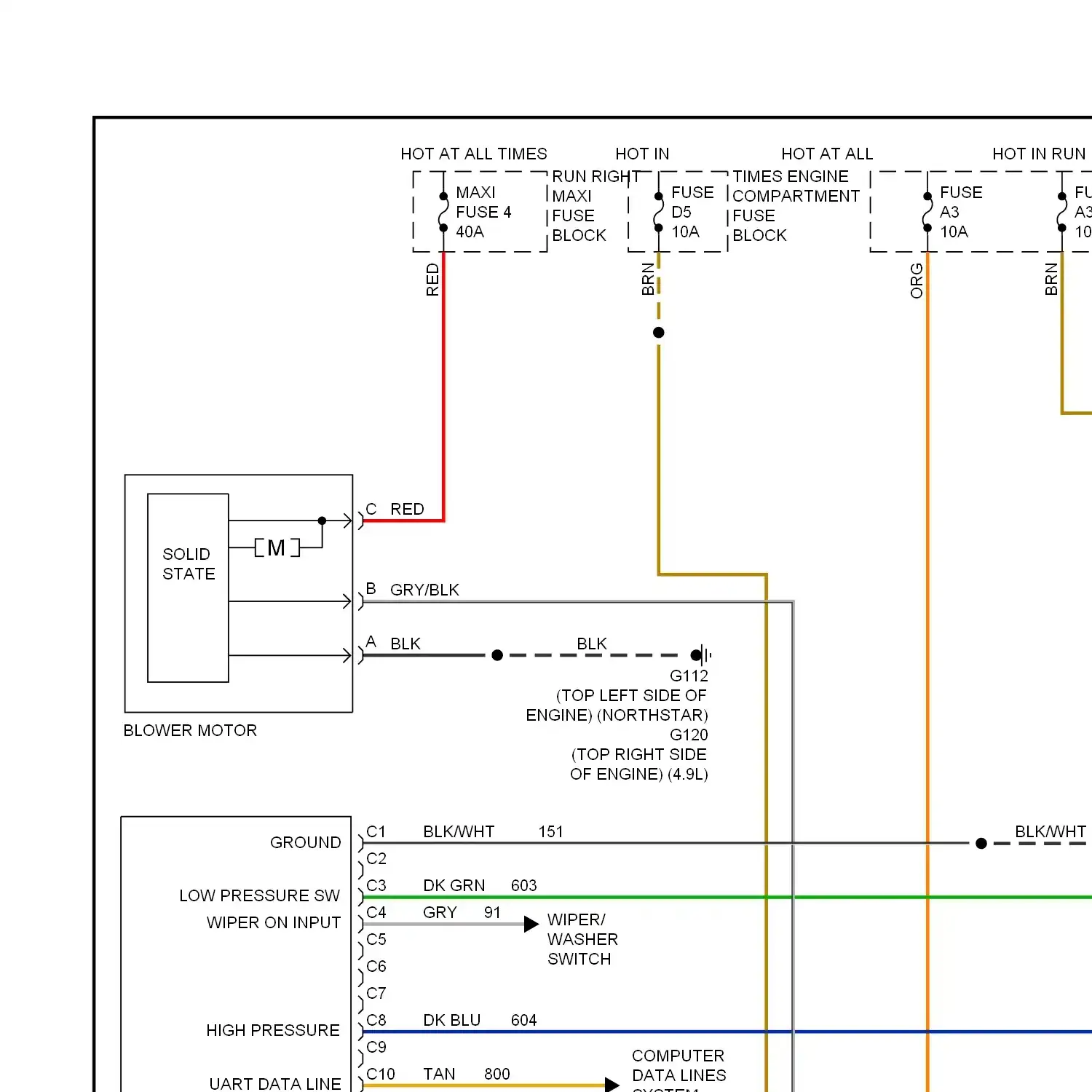
Task: Click the 'WIPER/ WASHER SWITCH' reference text
Action: [582, 939]
